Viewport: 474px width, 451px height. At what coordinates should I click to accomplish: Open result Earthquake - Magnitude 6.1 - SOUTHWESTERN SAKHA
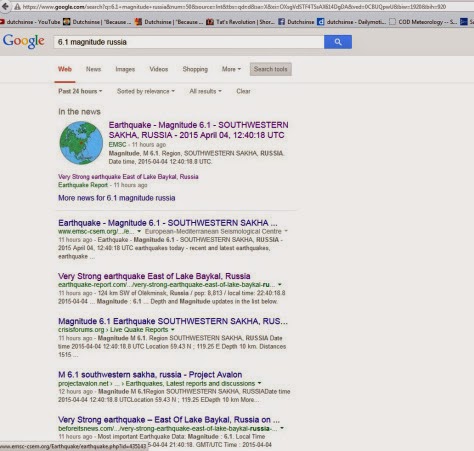pyautogui.click(x=168, y=223)
